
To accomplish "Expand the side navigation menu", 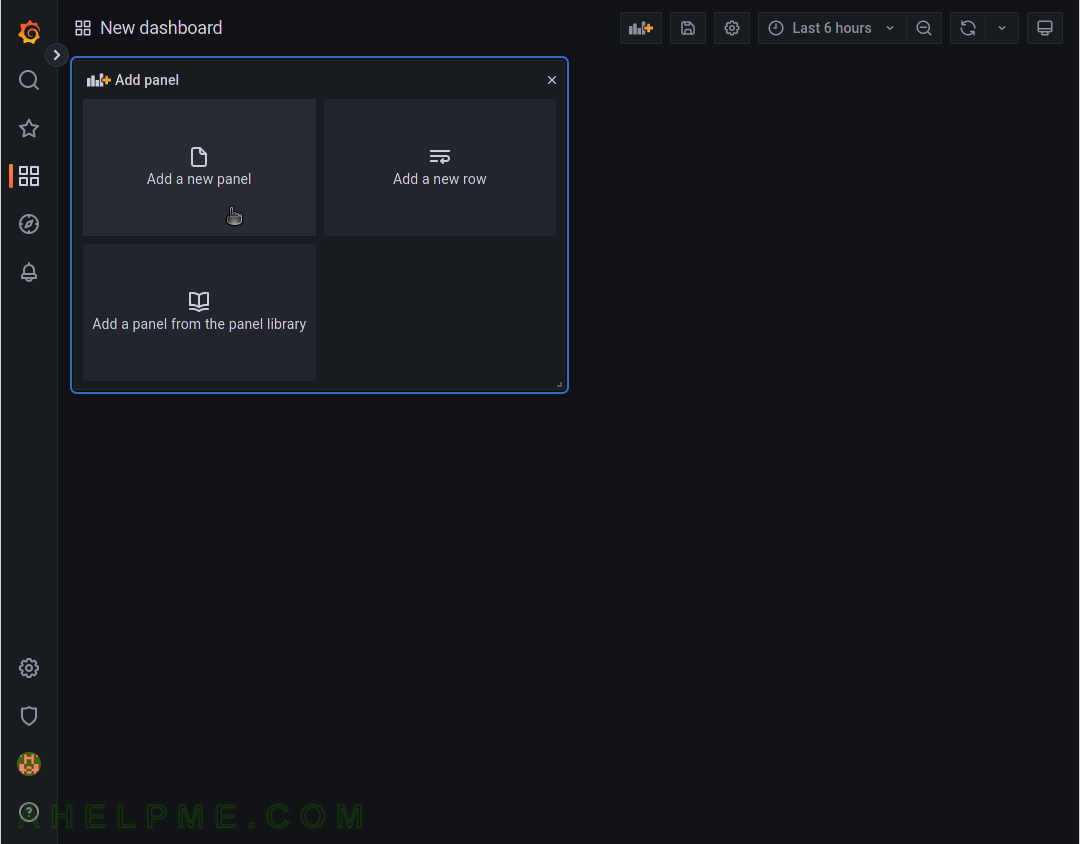I will [x=56, y=55].
